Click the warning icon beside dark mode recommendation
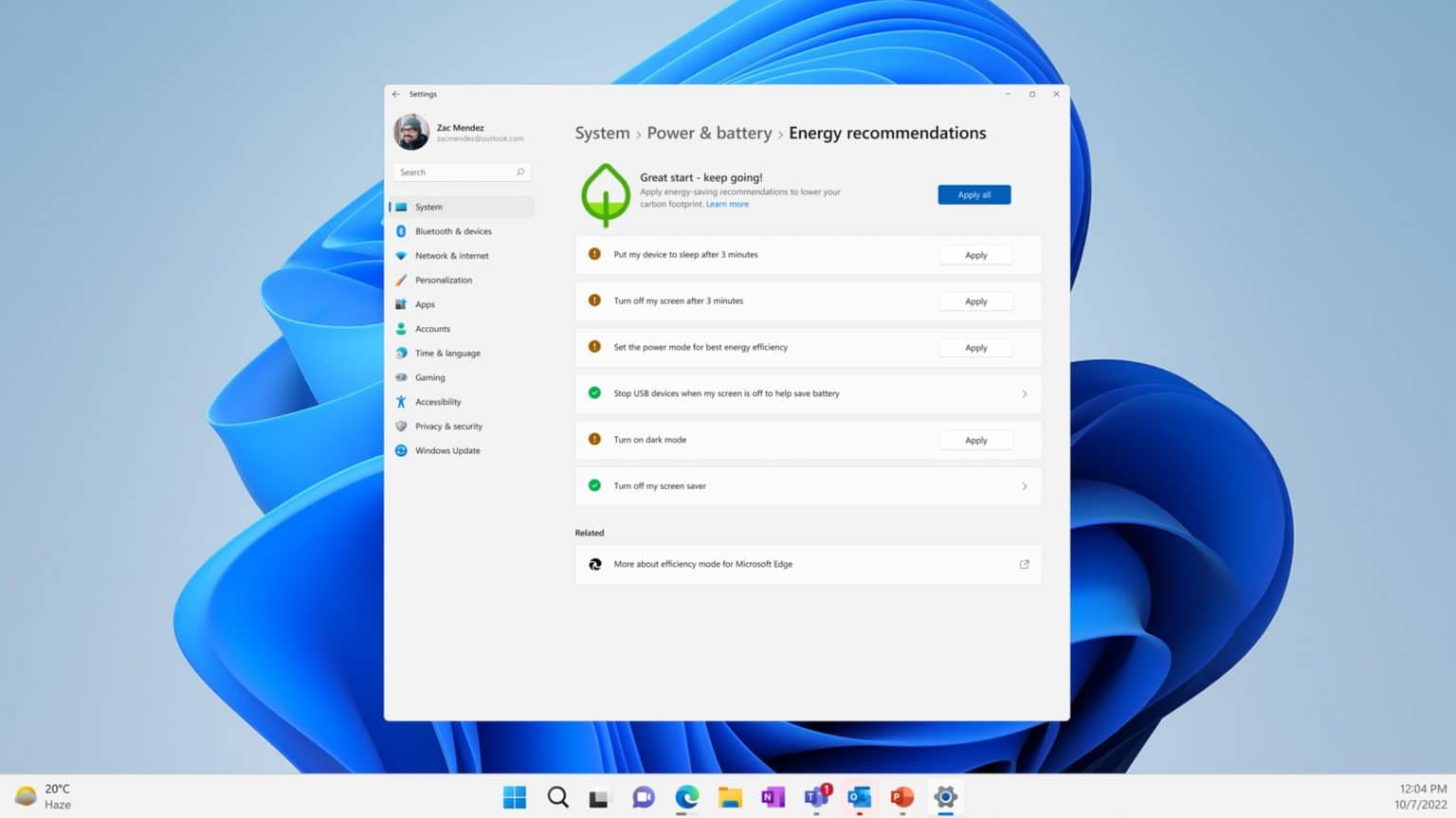 point(594,439)
